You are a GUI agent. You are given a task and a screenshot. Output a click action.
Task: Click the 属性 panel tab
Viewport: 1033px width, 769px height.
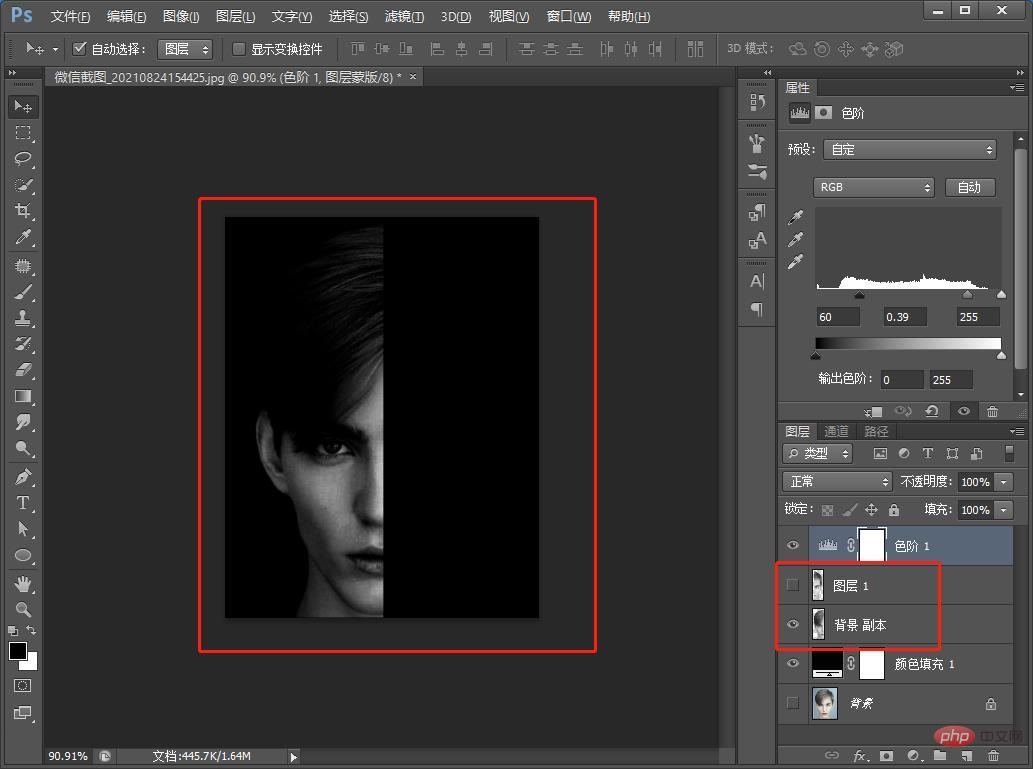pyautogui.click(x=797, y=87)
